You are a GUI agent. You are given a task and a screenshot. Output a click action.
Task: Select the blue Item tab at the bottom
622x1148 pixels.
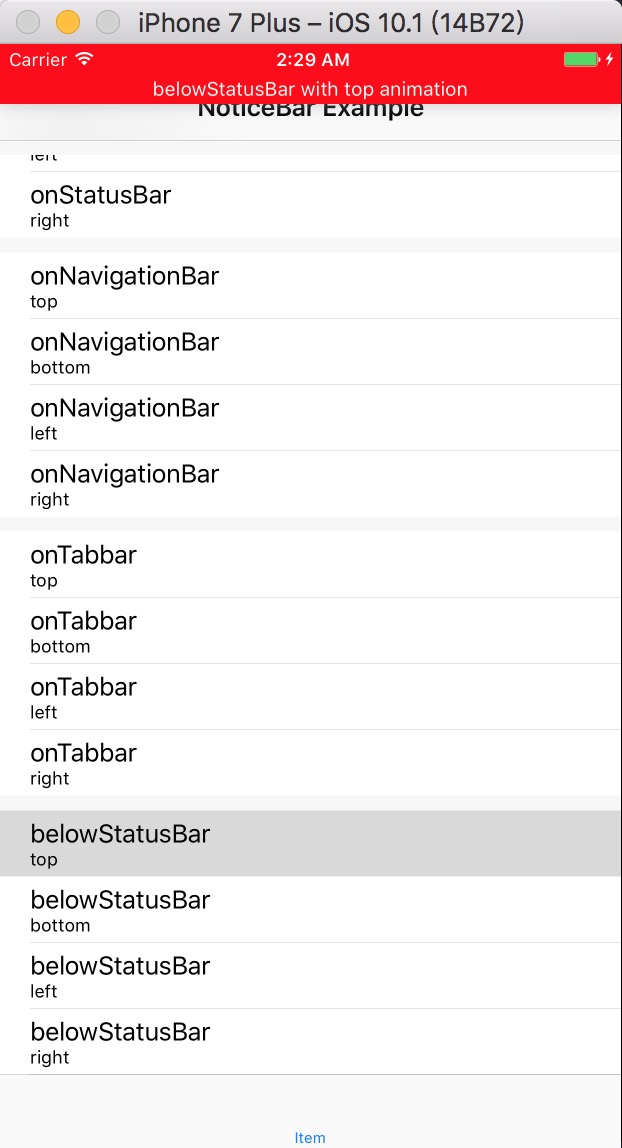click(311, 1136)
